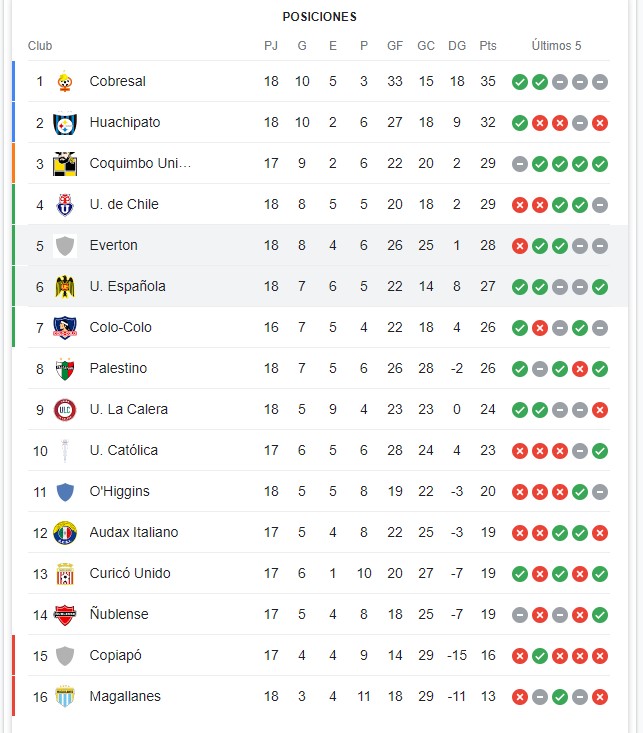
Task: Open the U. Católica team link
Action: (x=124, y=450)
